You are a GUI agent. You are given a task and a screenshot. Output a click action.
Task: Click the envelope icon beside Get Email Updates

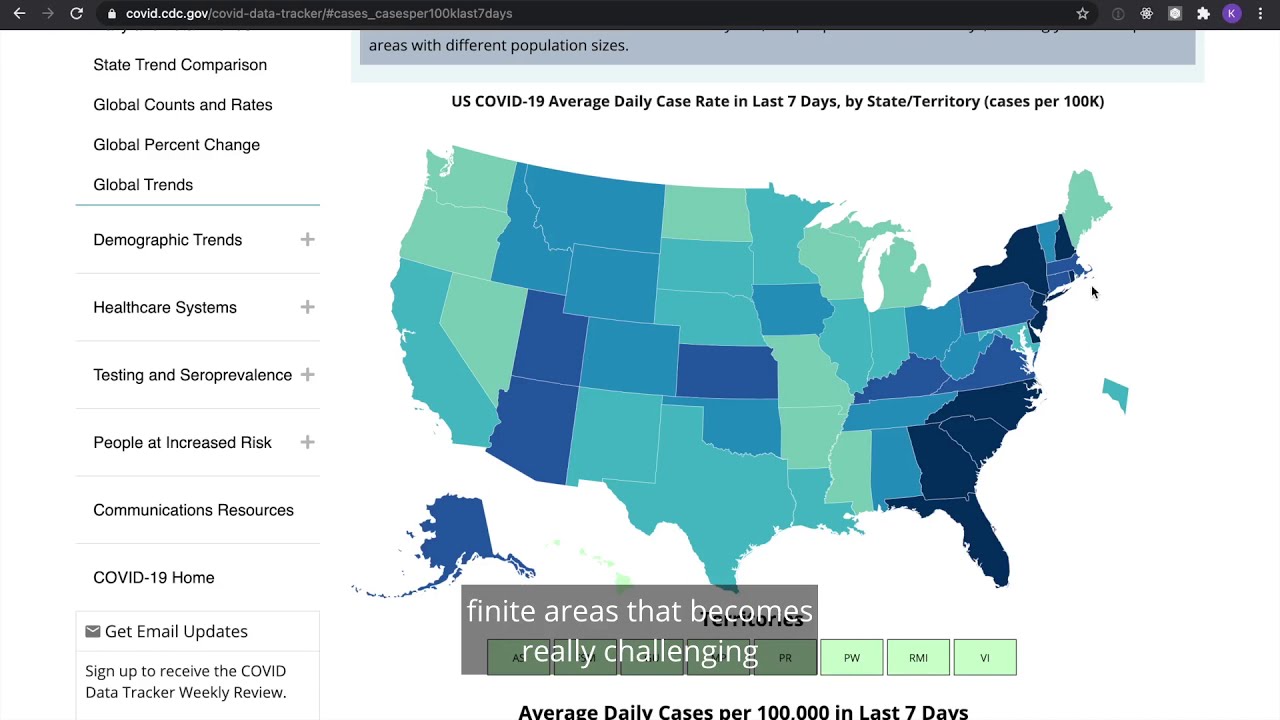coord(93,631)
